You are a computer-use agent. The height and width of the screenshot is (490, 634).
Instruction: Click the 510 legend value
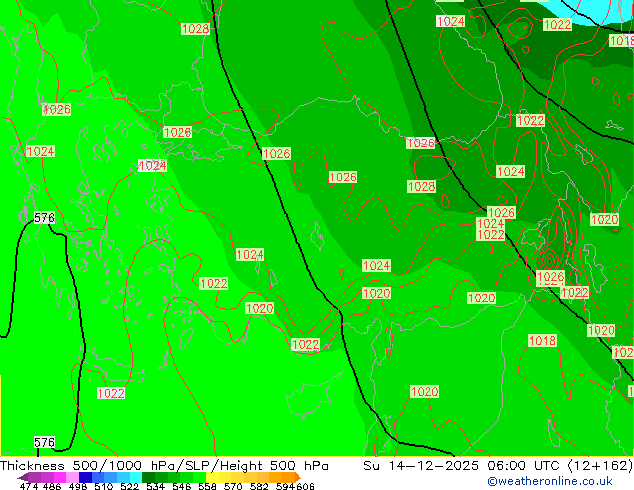pos(103,486)
